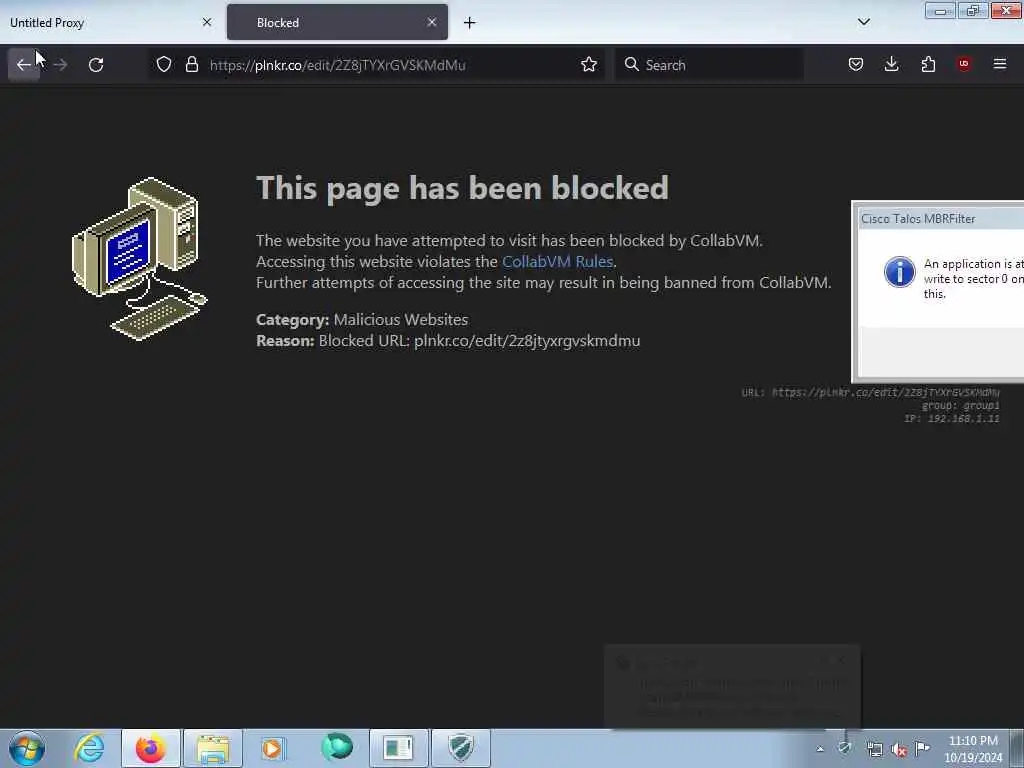Click the 'group: group1' text

[x=961, y=406]
